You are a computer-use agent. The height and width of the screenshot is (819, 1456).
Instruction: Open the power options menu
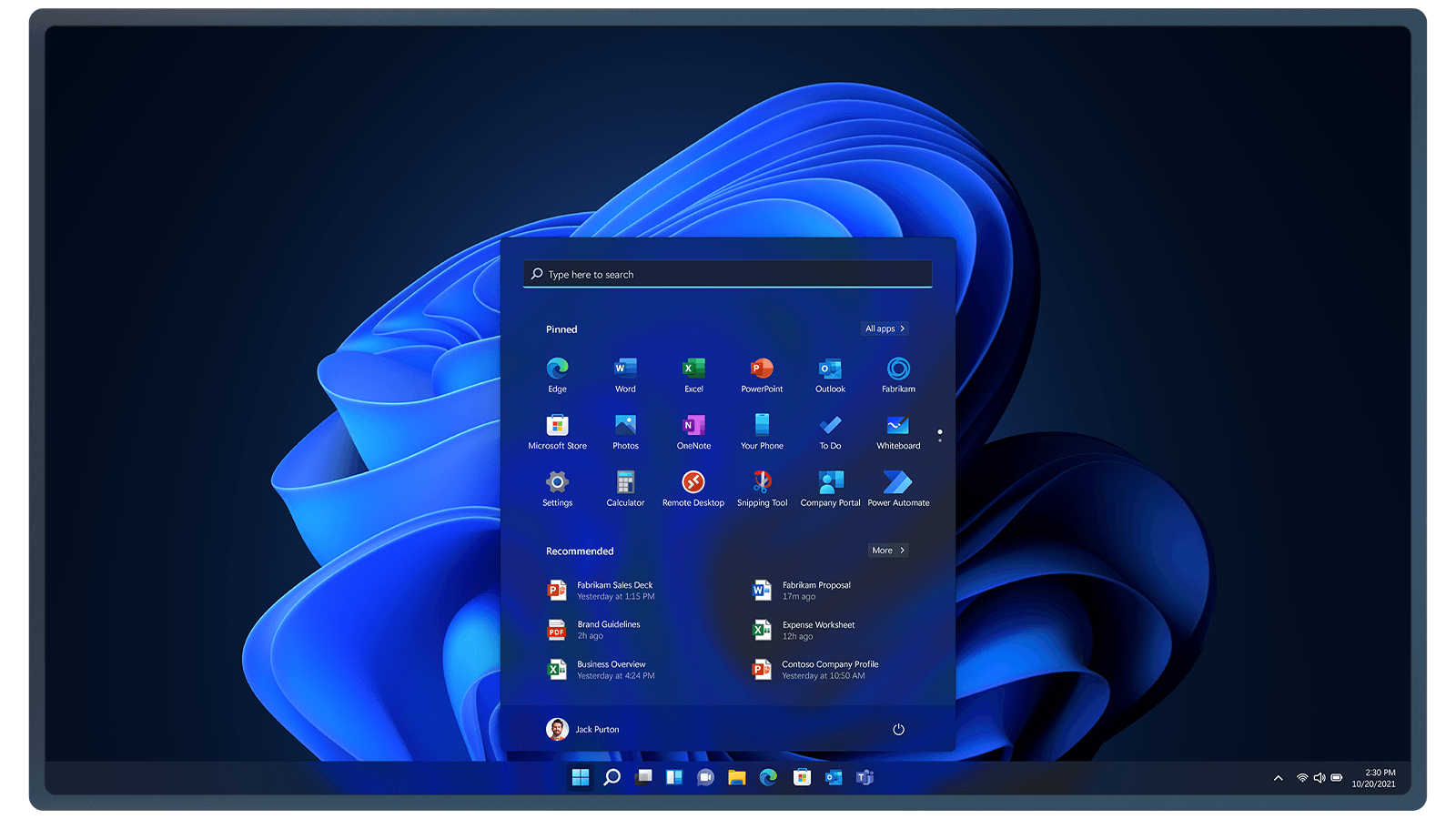click(x=898, y=729)
